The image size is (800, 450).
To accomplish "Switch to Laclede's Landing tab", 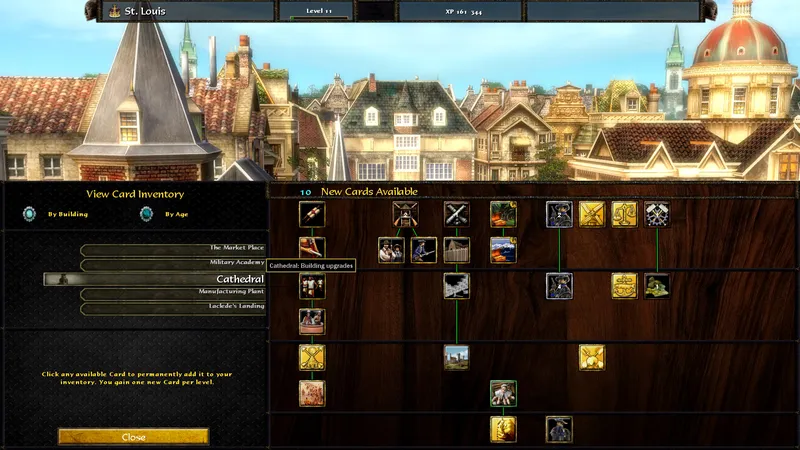I will click(x=173, y=306).
